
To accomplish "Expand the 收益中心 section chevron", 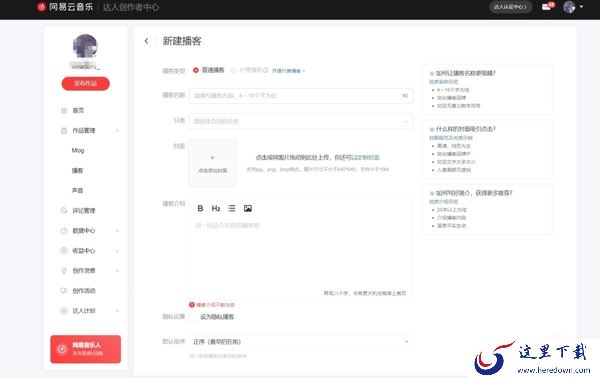I will point(117,251).
